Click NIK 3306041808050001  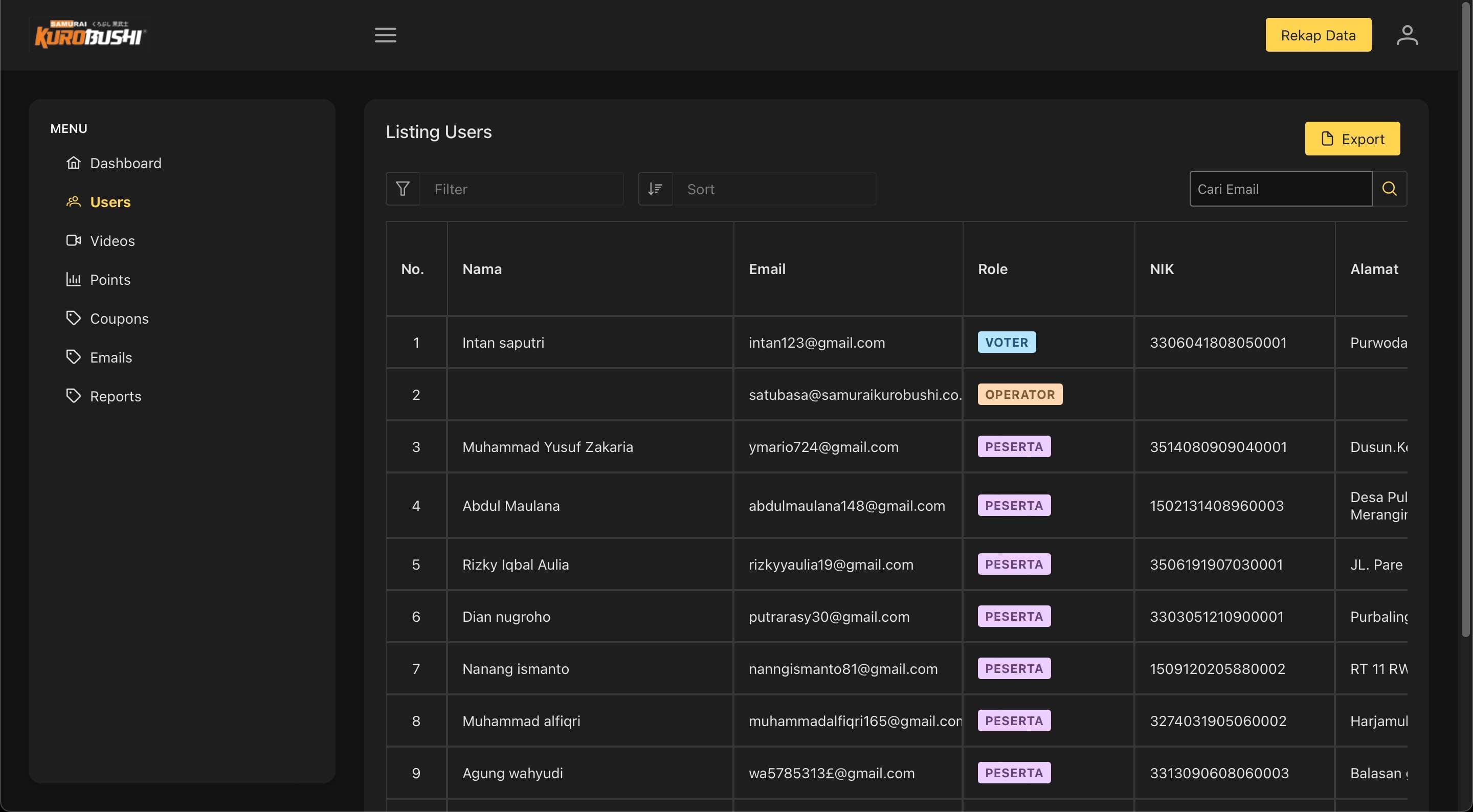(x=1218, y=342)
